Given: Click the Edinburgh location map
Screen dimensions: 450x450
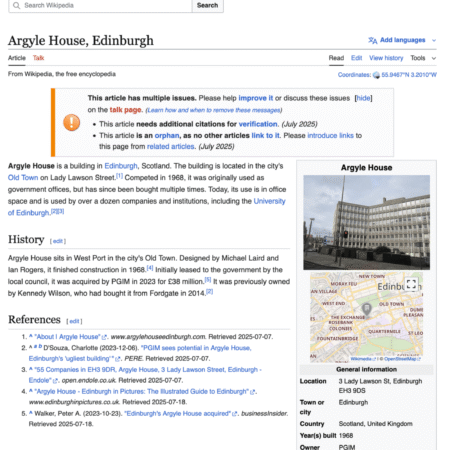Looking at the screenshot, I should point(366,317).
